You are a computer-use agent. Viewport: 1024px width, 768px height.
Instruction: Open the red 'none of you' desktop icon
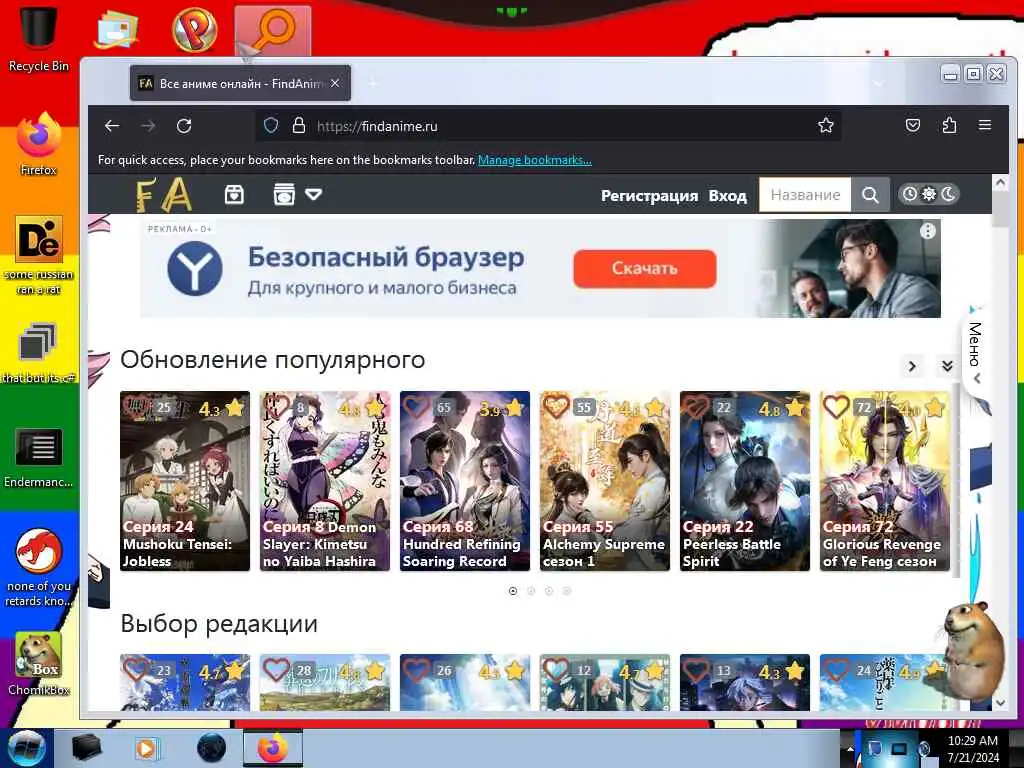point(38,567)
